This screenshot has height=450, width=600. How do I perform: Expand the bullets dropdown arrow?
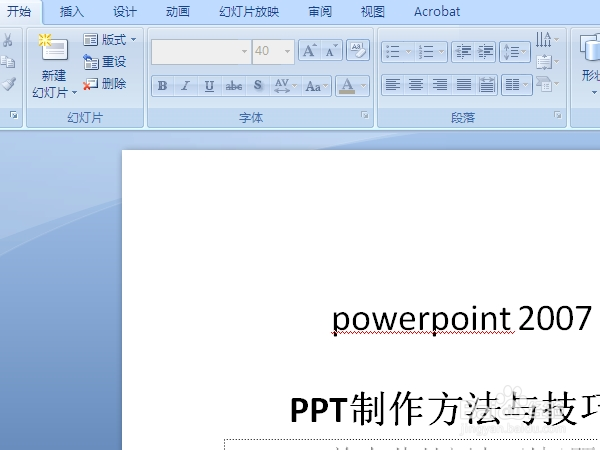coord(408,52)
